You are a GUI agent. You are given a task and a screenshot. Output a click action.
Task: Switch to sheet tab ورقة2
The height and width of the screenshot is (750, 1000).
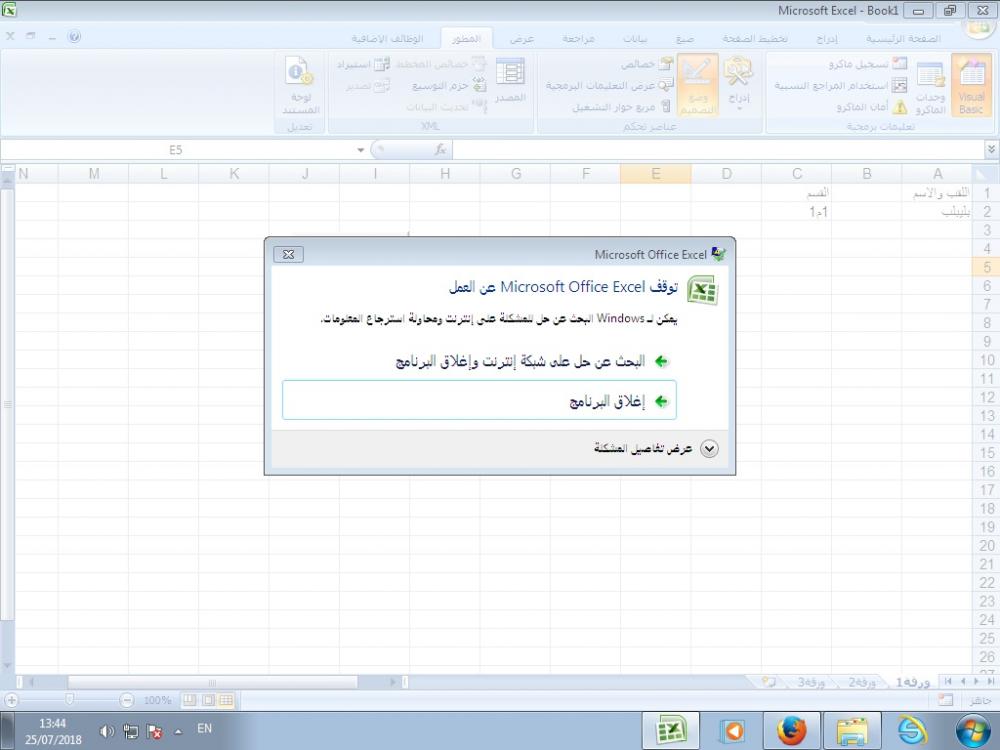coord(862,682)
